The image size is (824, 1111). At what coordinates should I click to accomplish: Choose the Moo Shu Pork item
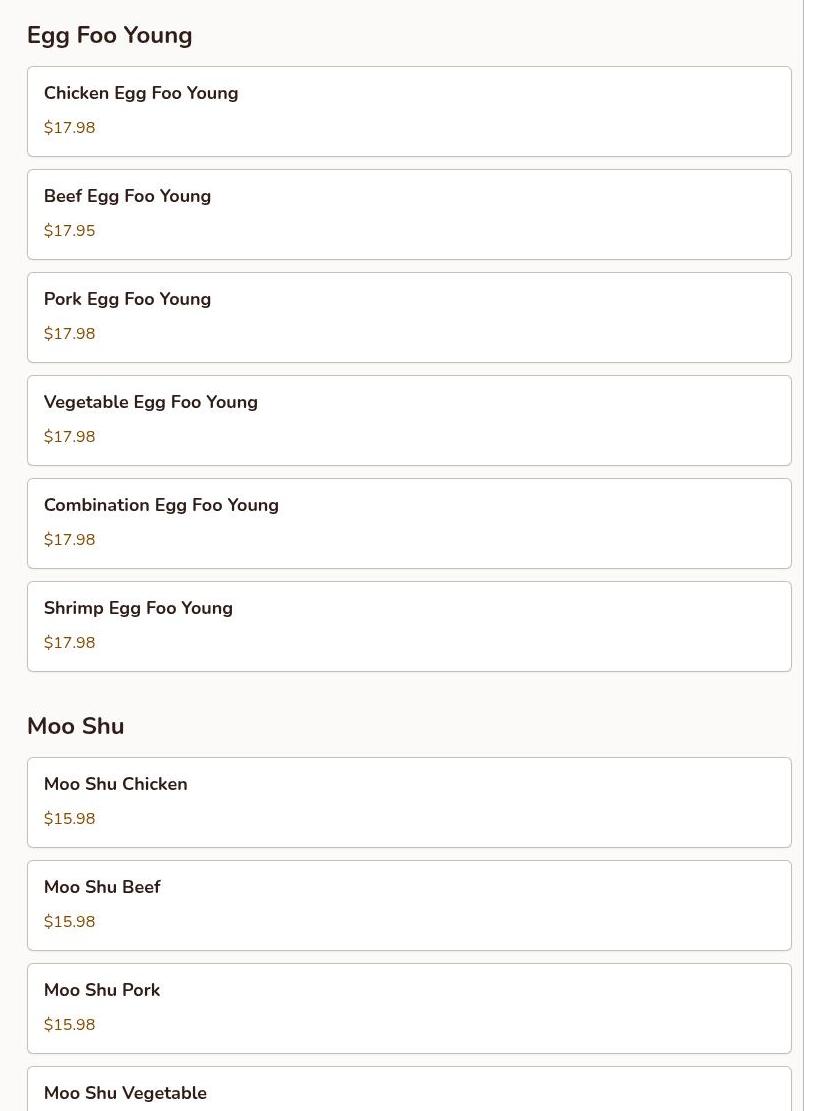click(102, 990)
